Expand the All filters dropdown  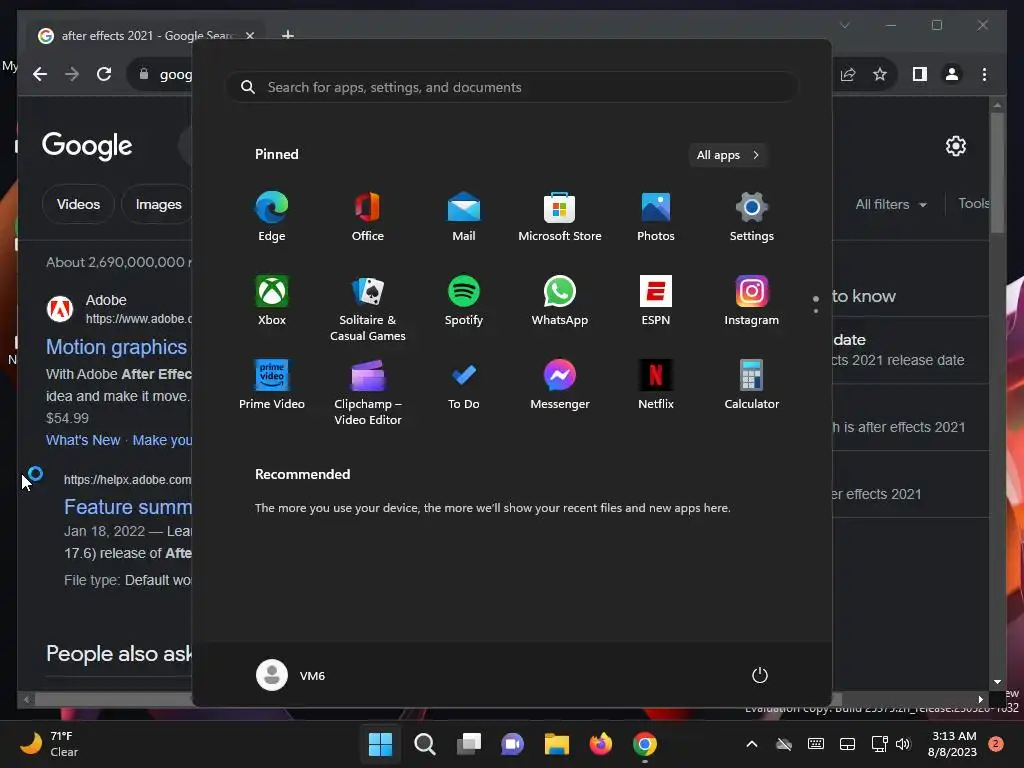tap(891, 204)
